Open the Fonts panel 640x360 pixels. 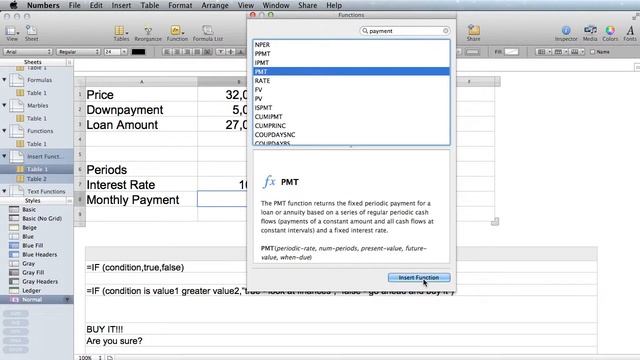click(630, 33)
